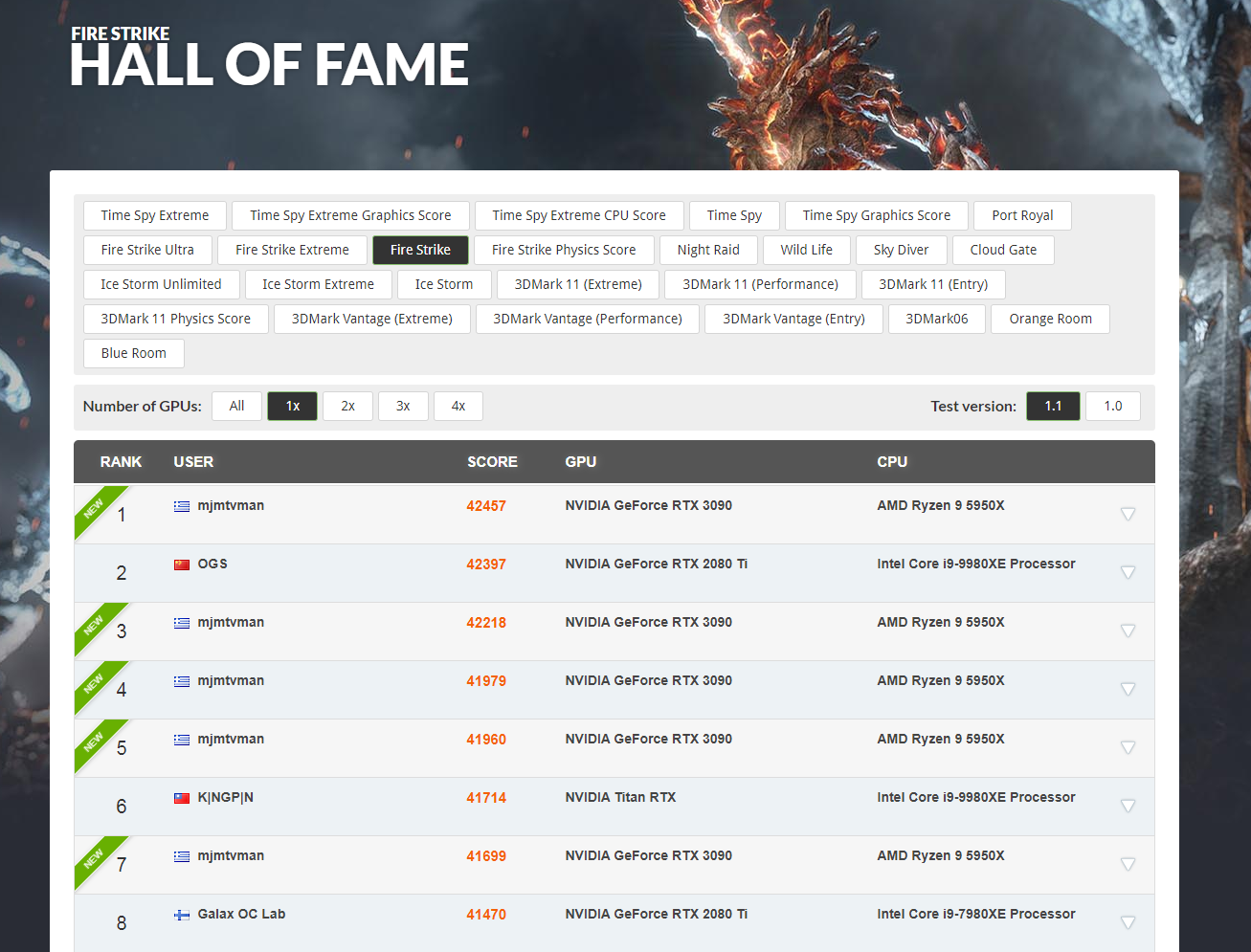The image size is (1251, 952).
Task: Switch to the Port Royal tab
Action: [1022, 215]
